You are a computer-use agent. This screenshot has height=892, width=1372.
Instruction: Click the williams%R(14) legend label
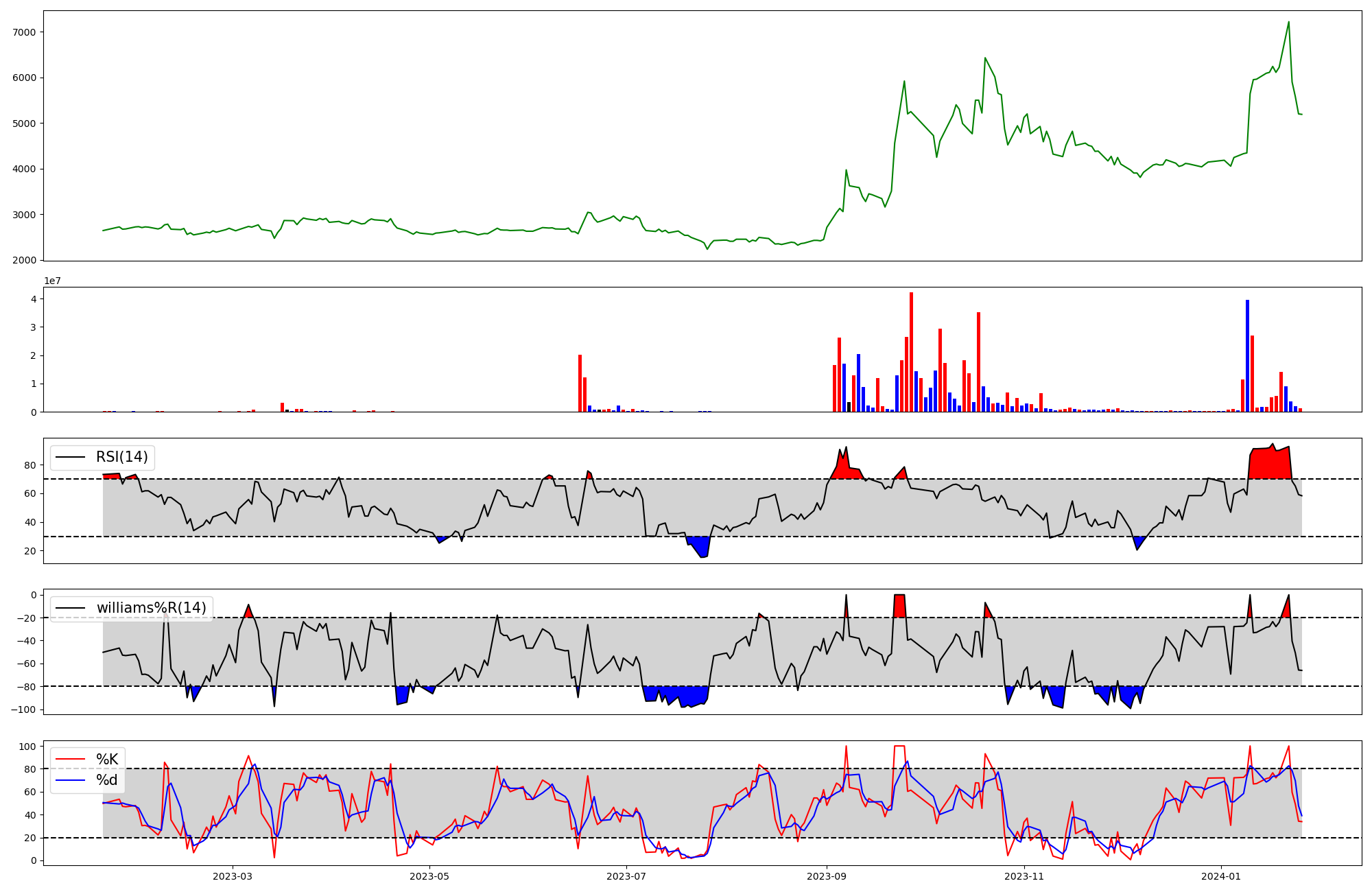pos(151,608)
